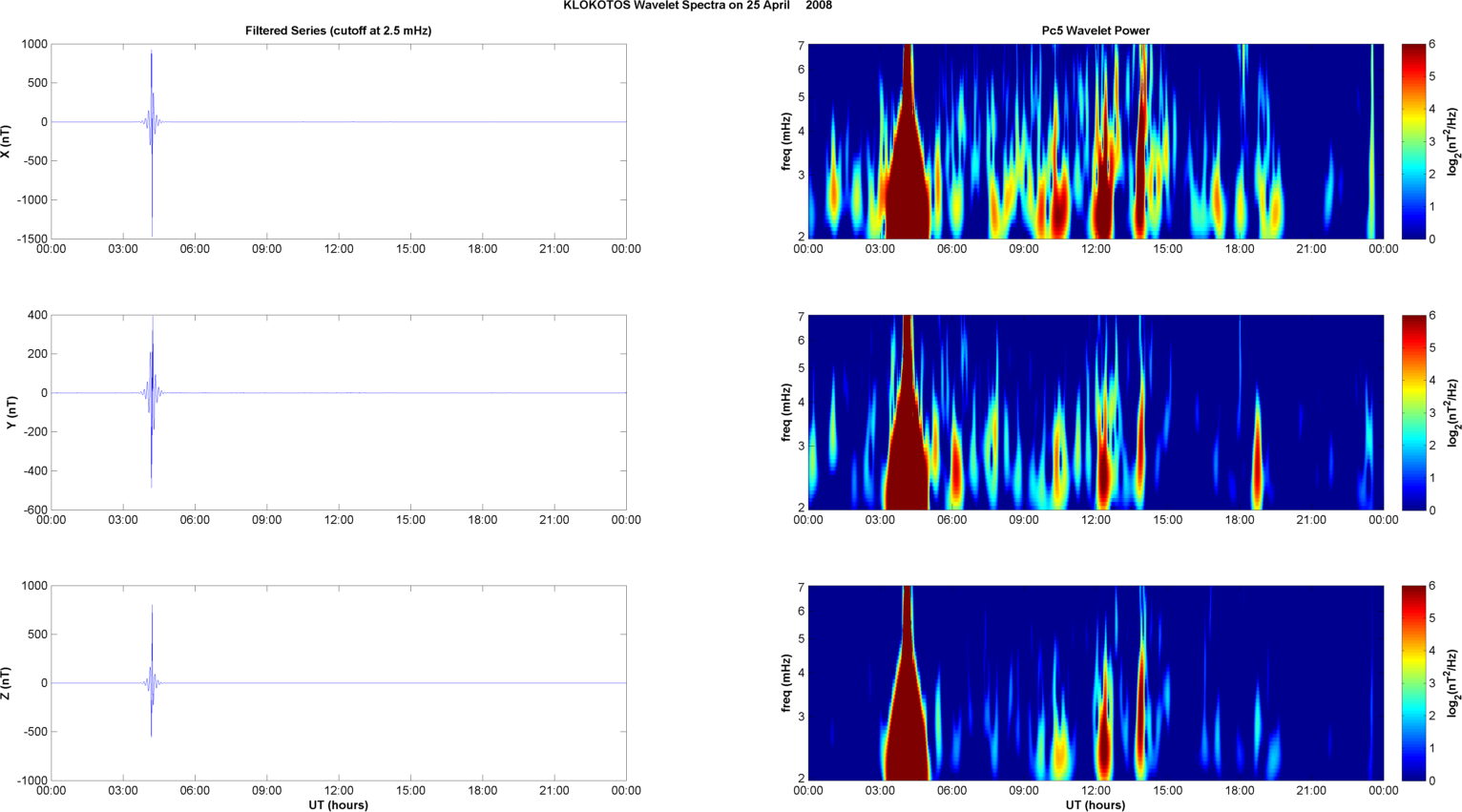Screen dimensions: 1462x812
Task: Click 'freq (mHz)' label of the bottom wavelet plot
Action: 785,683
